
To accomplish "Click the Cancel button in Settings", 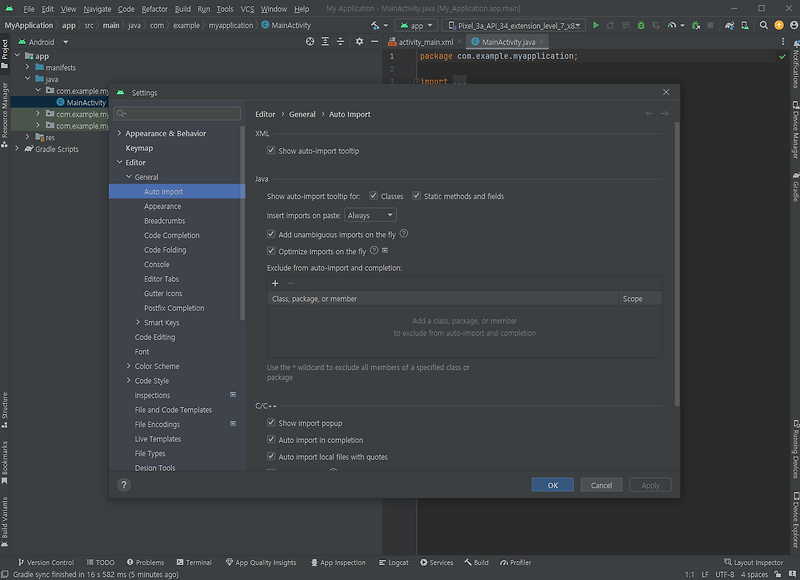I will coord(601,484).
